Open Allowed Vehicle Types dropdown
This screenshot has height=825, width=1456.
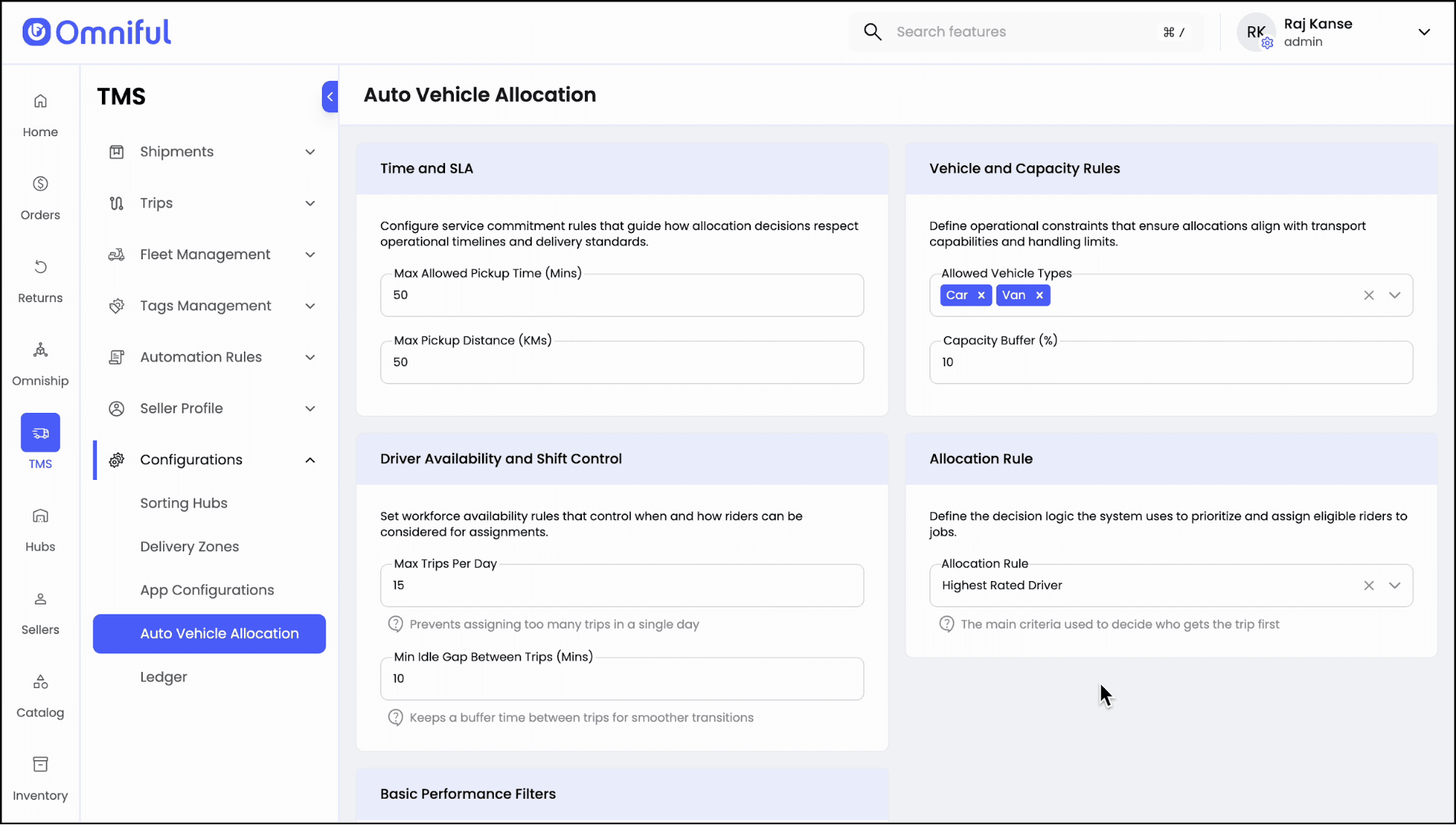(1394, 296)
